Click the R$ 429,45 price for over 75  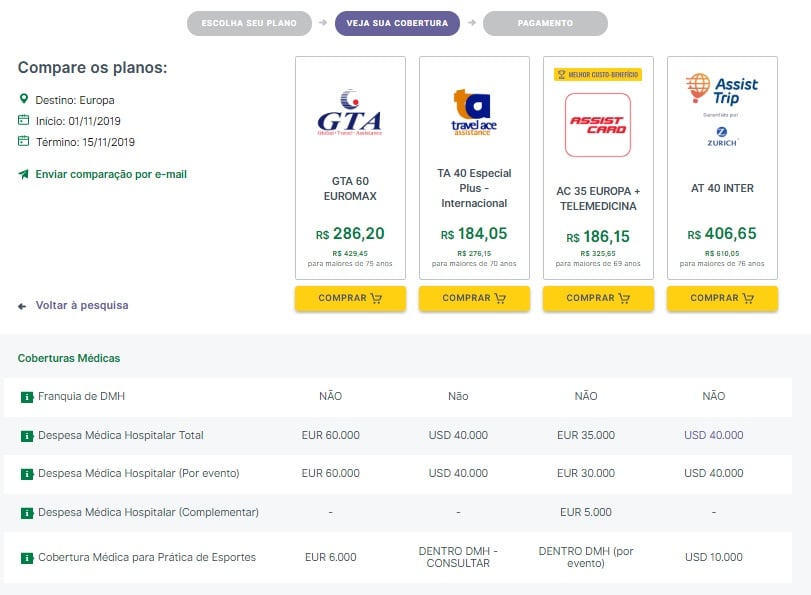[350, 254]
